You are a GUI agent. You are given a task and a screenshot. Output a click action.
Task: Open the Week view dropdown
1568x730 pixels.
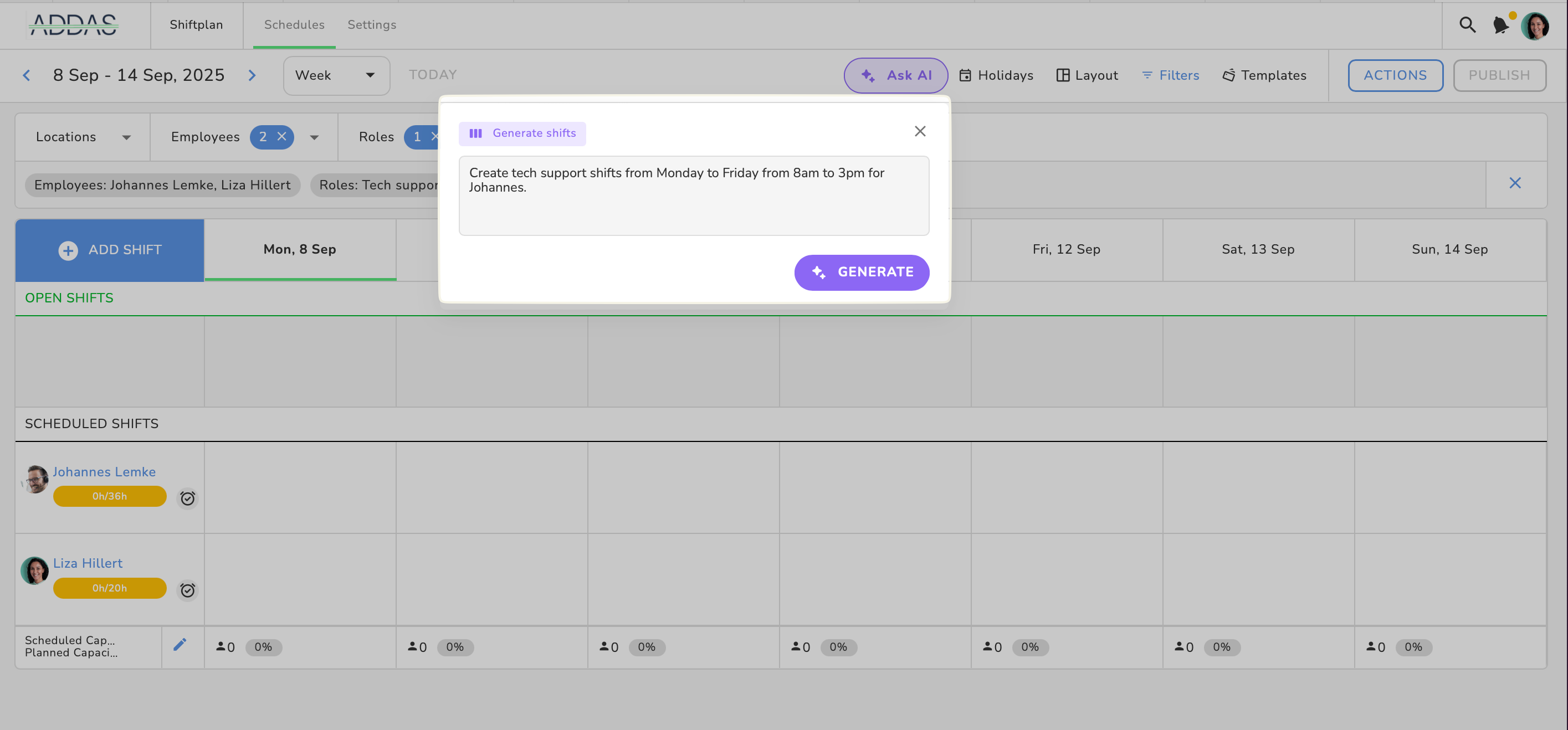336,75
